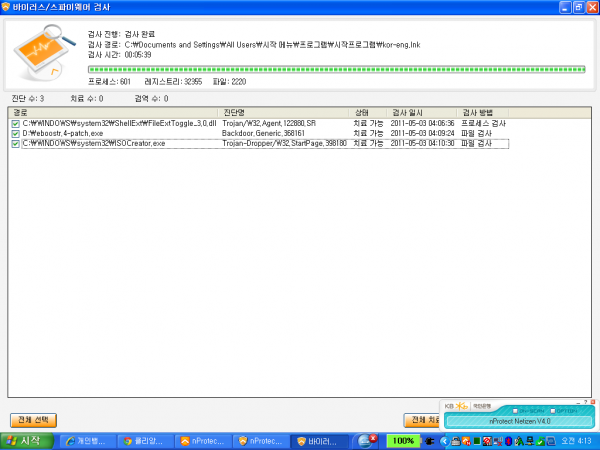This screenshot has height=450, width=600.
Task: Select Backdoor.Generic.368161 diagnosis cell
Action: point(263,134)
